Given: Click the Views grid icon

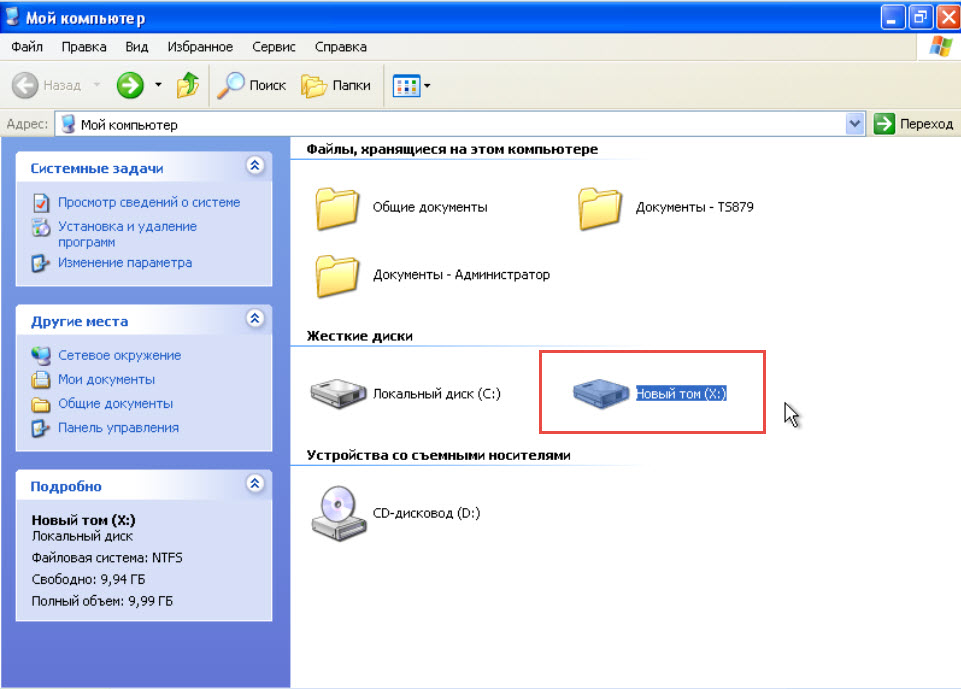Looking at the screenshot, I should [406, 86].
